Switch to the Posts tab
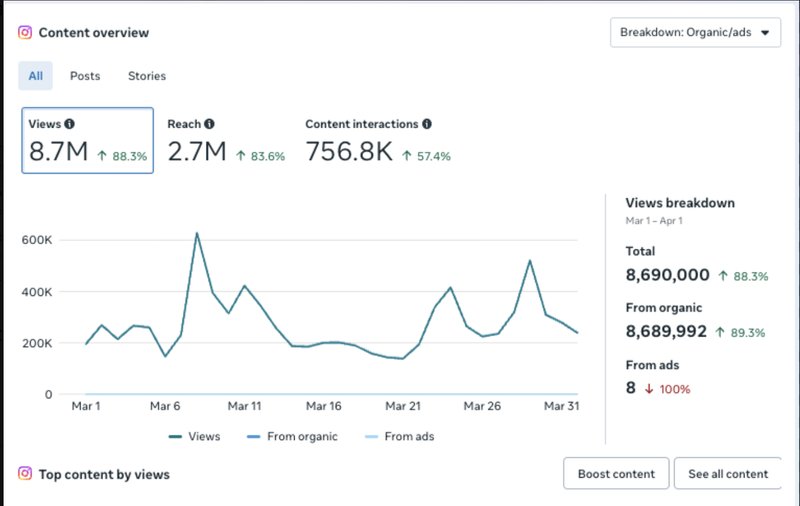 click(x=85, y=76)
